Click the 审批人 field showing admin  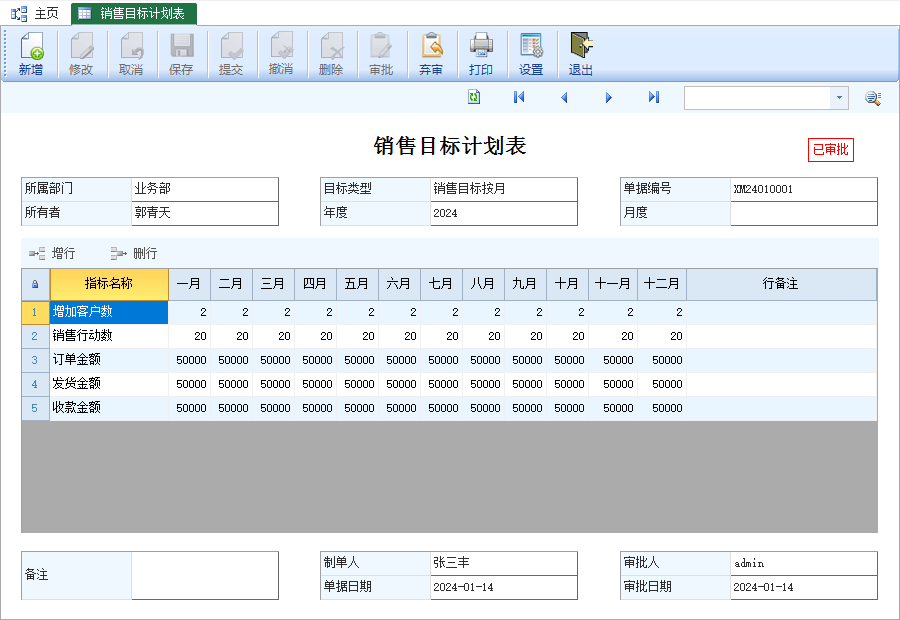point(804,563)
